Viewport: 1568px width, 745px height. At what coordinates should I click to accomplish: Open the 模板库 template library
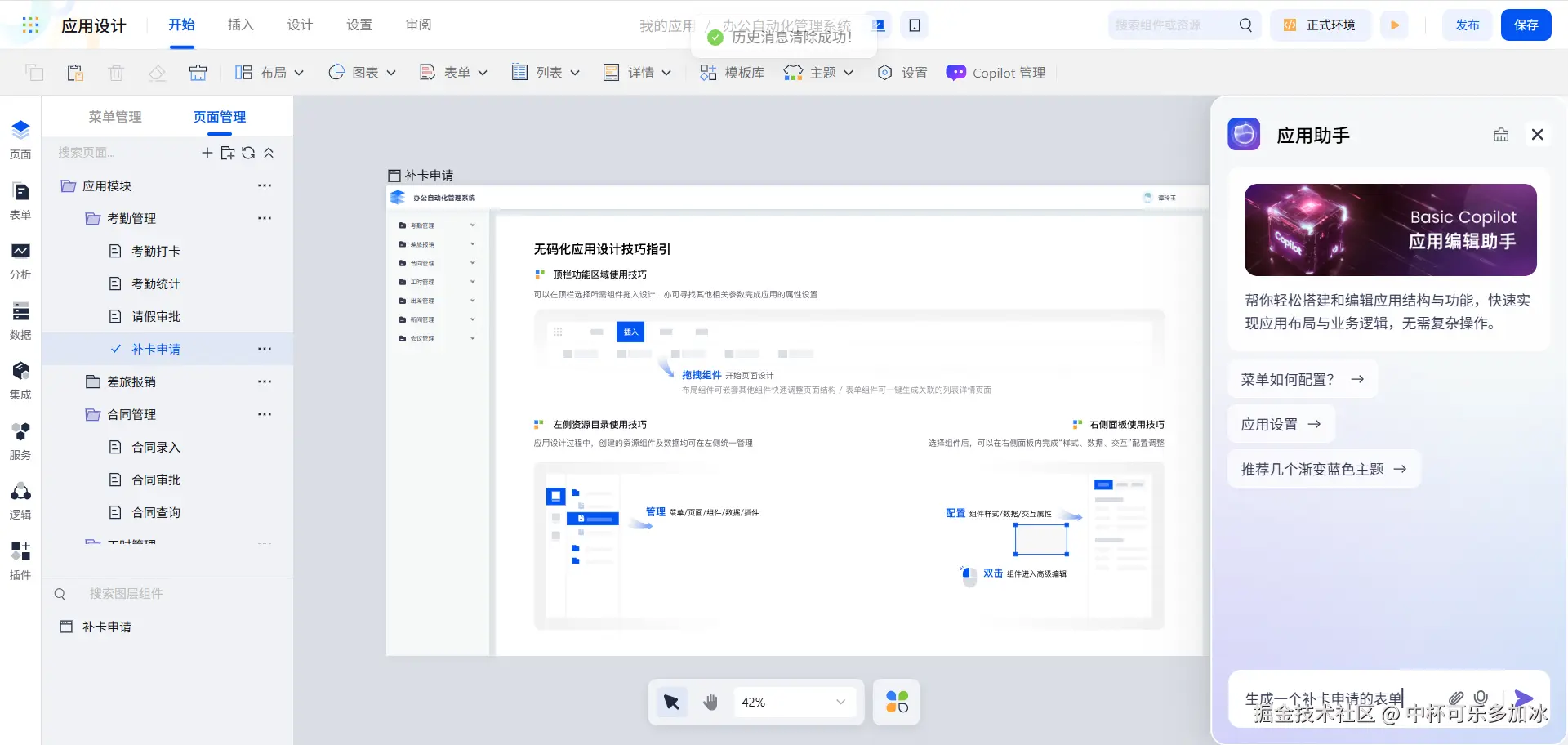click(732, 73)
